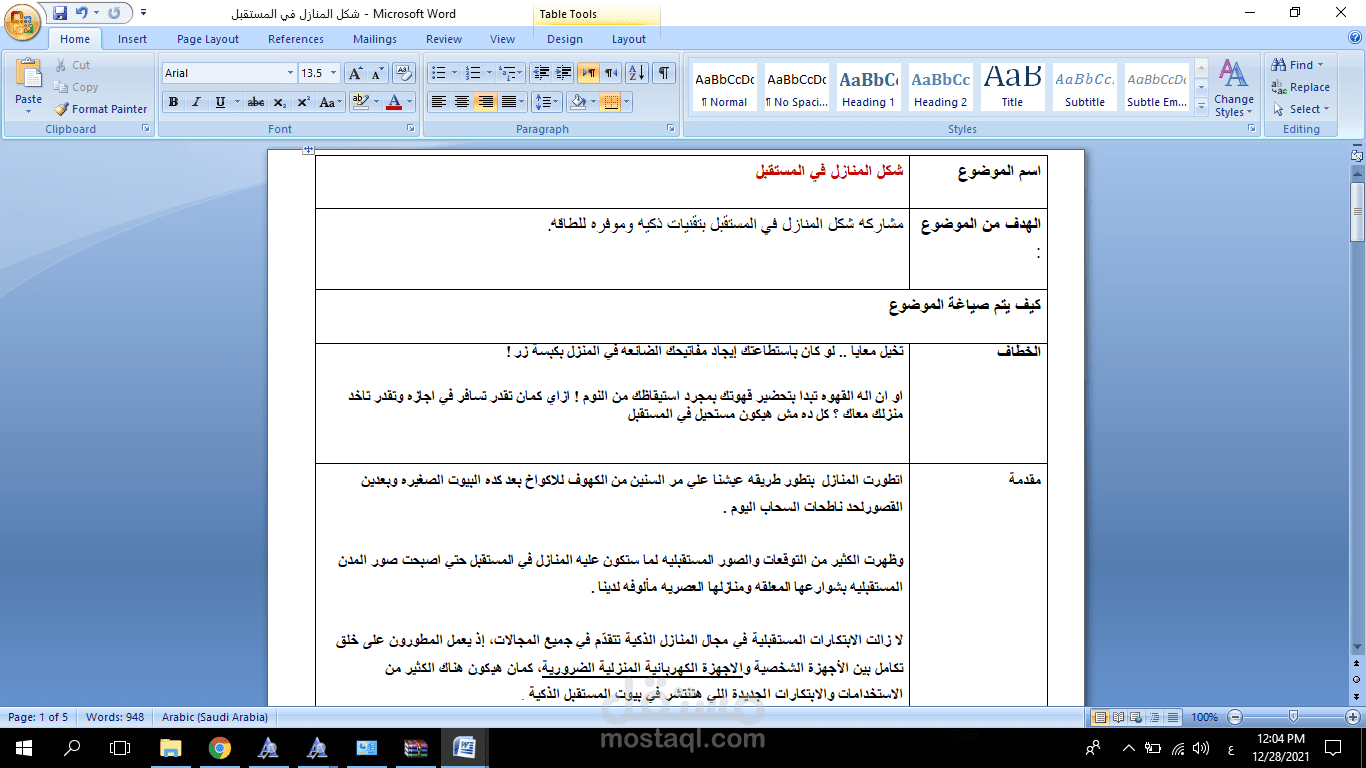Click the Shrink Font icon
The width and height of the screenshot is (1366, 768).
(378, 73)
